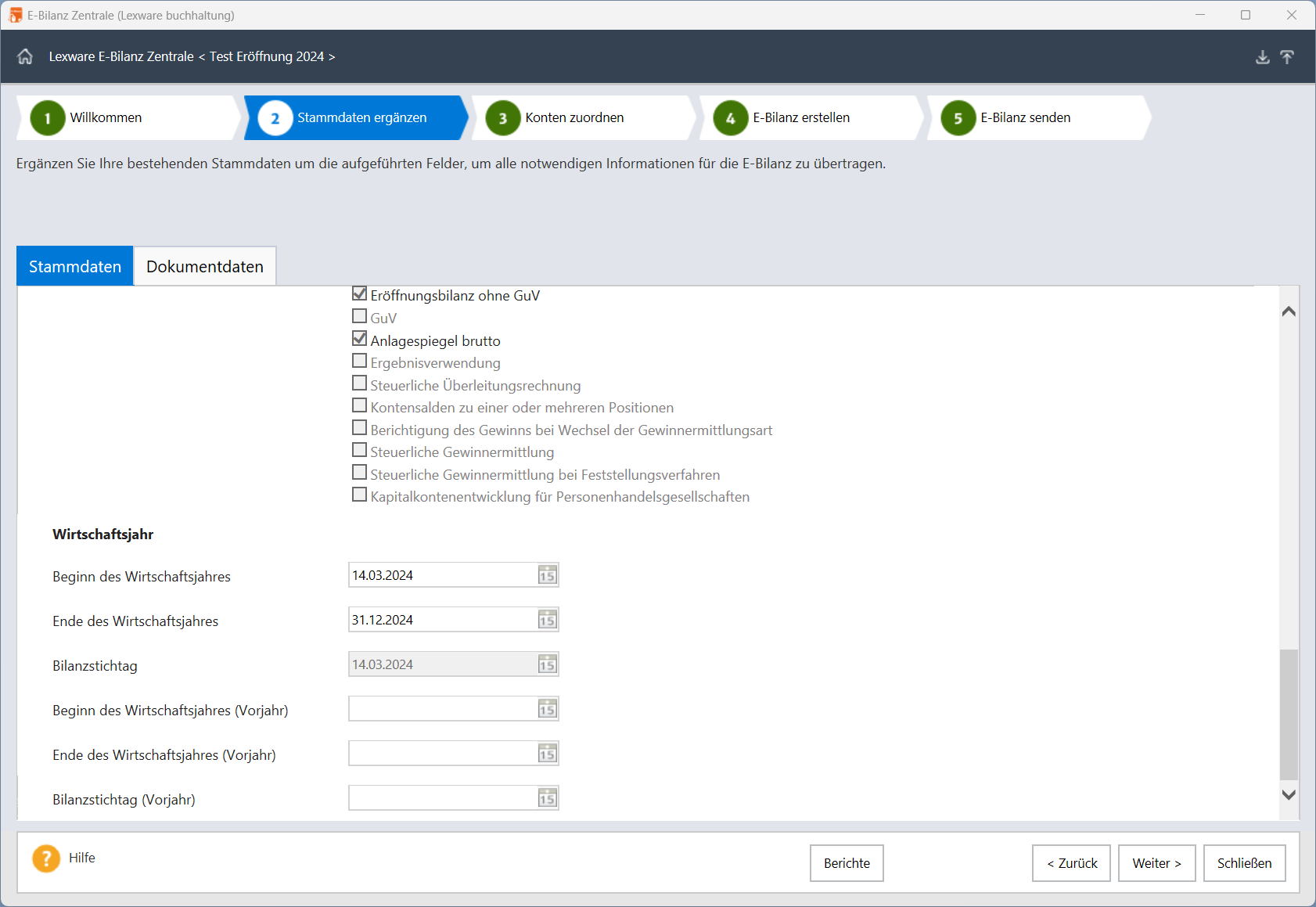Viewport: 1316px width, 907px height.
Task: Click the orange Hilfe question mark icon
Action: 46,858
